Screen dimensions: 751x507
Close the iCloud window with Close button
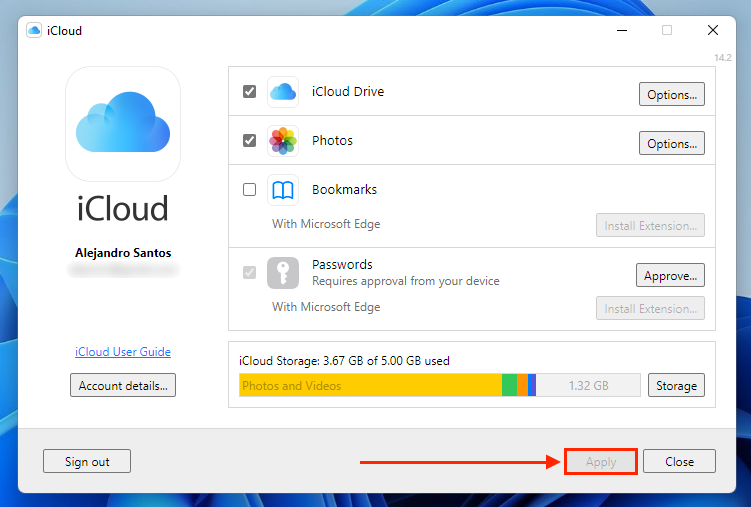[679, 462]
